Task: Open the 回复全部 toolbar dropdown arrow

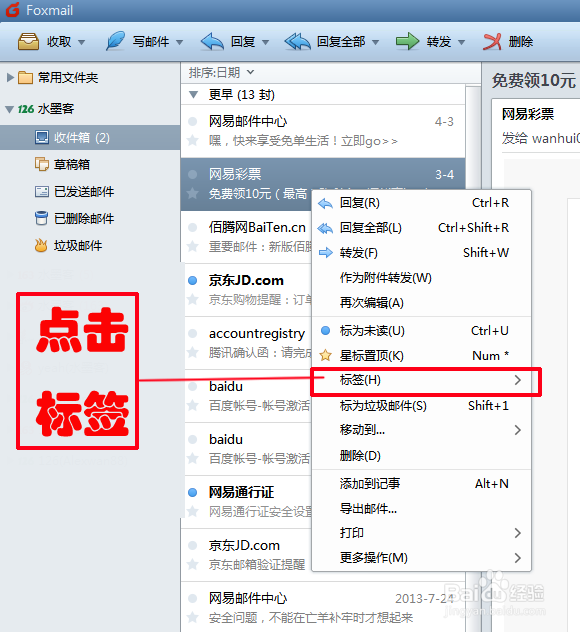Action: [375, 42]
